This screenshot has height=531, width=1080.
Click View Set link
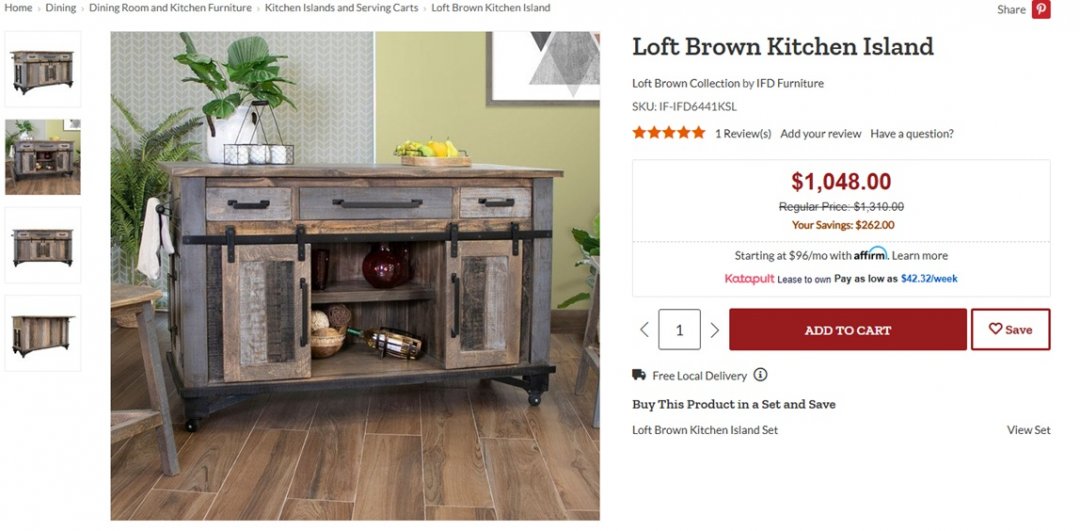(x=1028, y=430)
